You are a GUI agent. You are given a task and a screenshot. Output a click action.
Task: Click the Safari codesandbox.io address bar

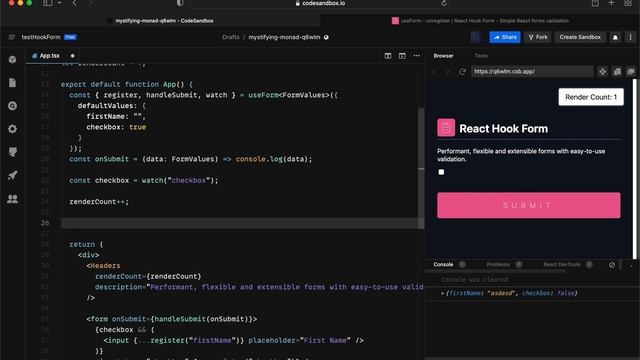[320, 3]
